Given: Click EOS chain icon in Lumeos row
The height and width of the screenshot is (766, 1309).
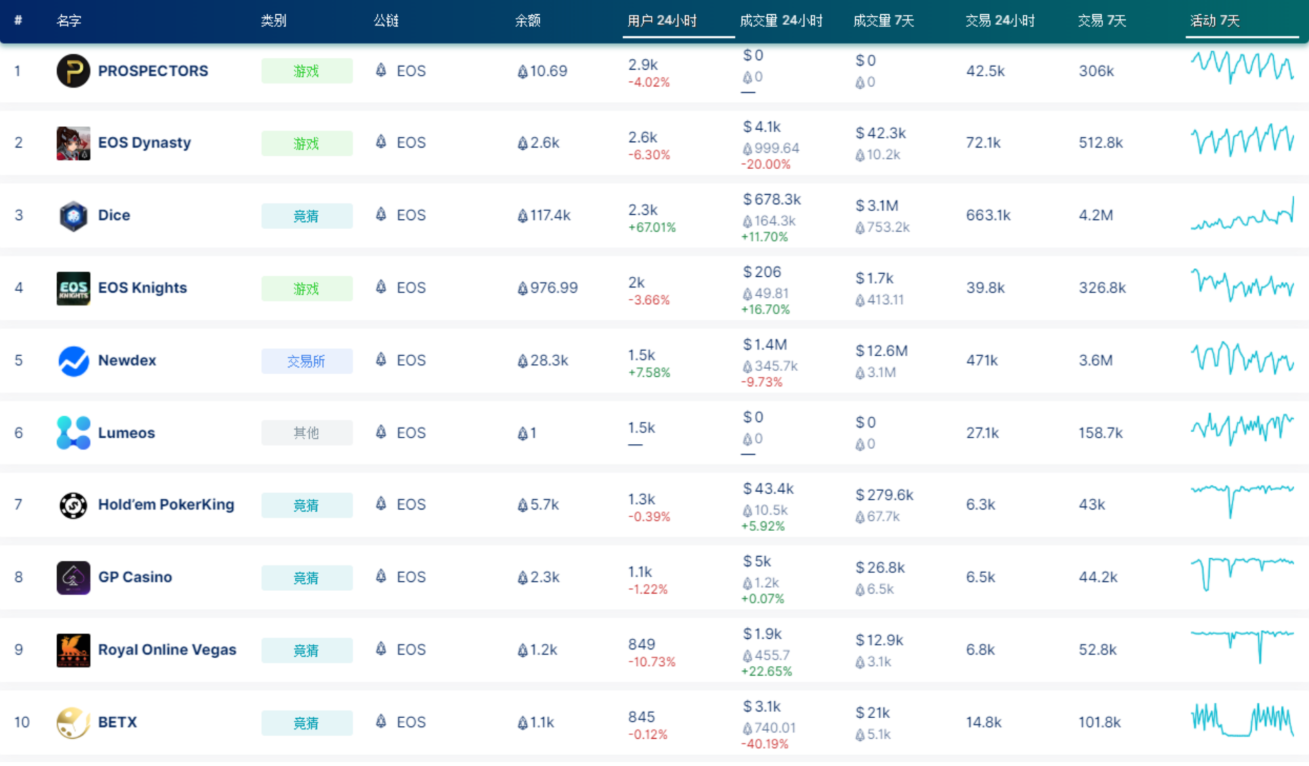Looking at the screenshot, I should pyautogui.click(x=381, y=432).
